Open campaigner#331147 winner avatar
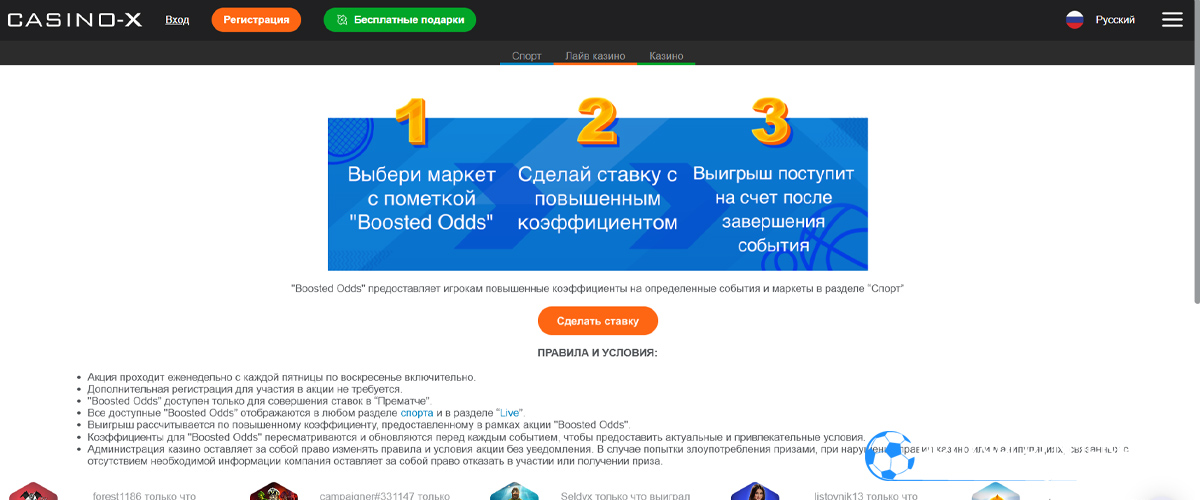1200x500 pixels. point(273,491)
